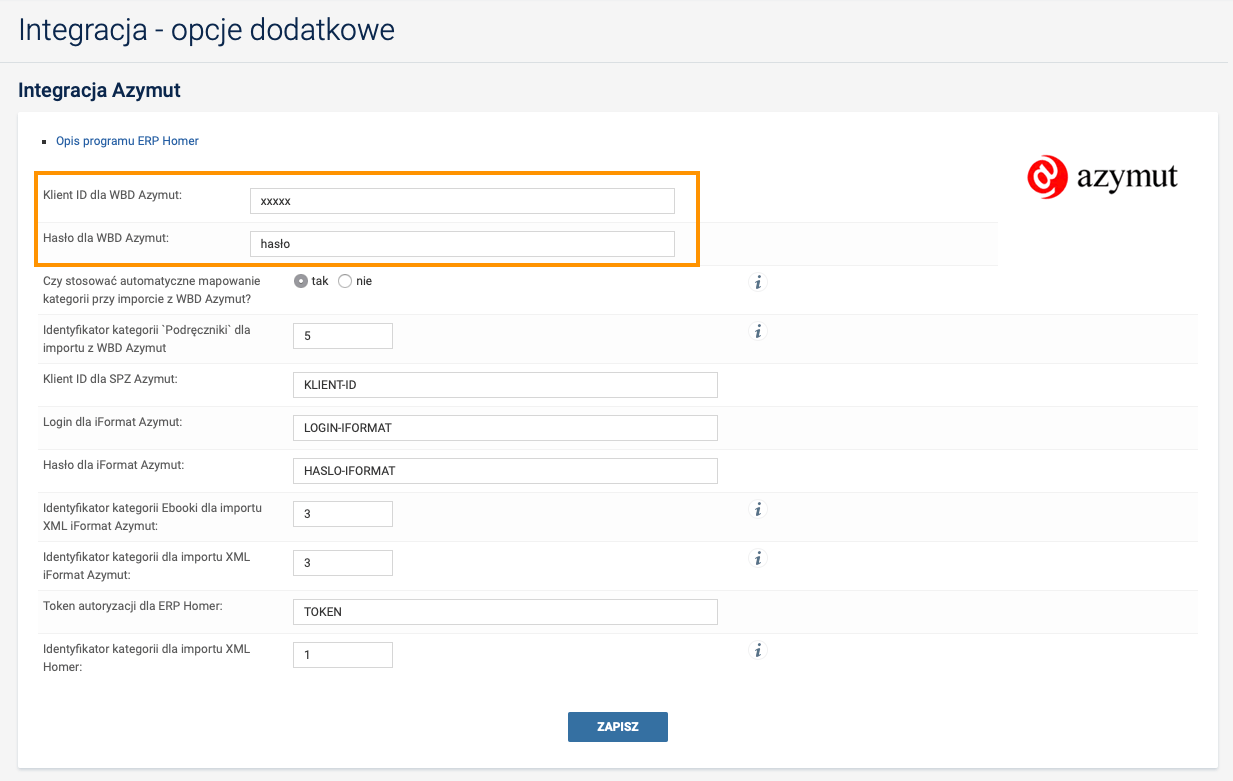Image resolution: width=1233 pixels, height=781 pixels.
Task: Click info icon beside Podręczniki category identifier
Action: point(758,331)
